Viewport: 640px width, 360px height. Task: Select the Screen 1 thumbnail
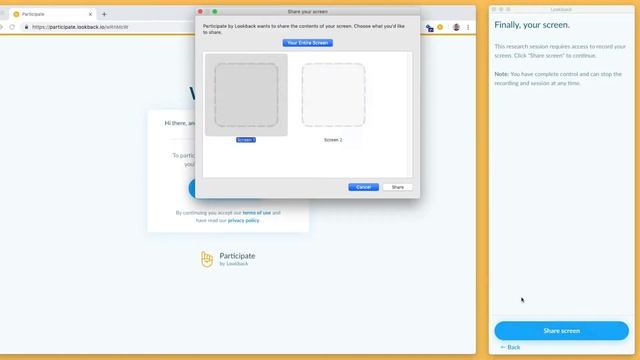246,95
